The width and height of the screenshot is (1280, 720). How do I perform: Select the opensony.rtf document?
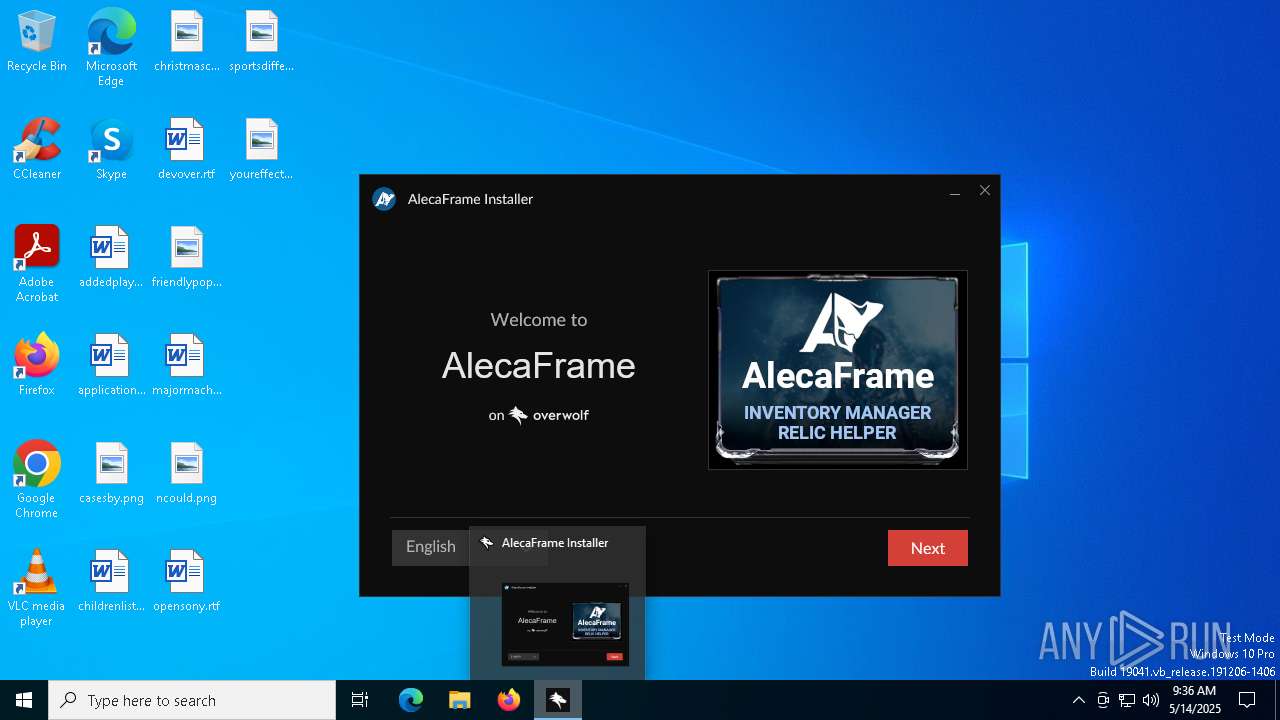coord(186,581)
